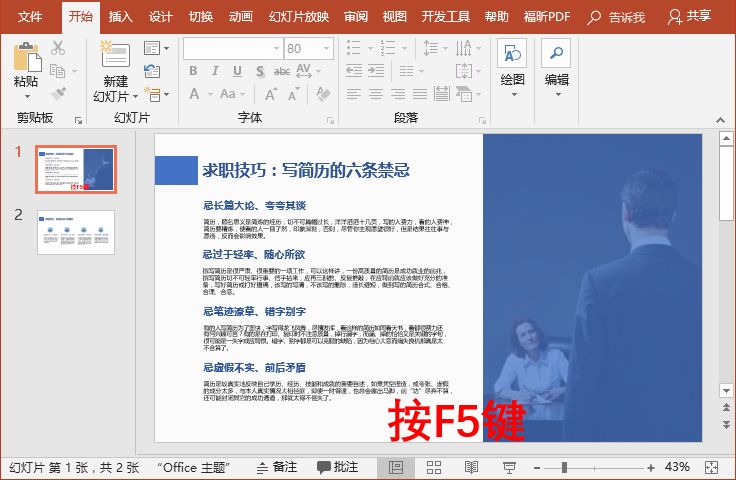Click distribute columns paragraph icon

[441, 94]
